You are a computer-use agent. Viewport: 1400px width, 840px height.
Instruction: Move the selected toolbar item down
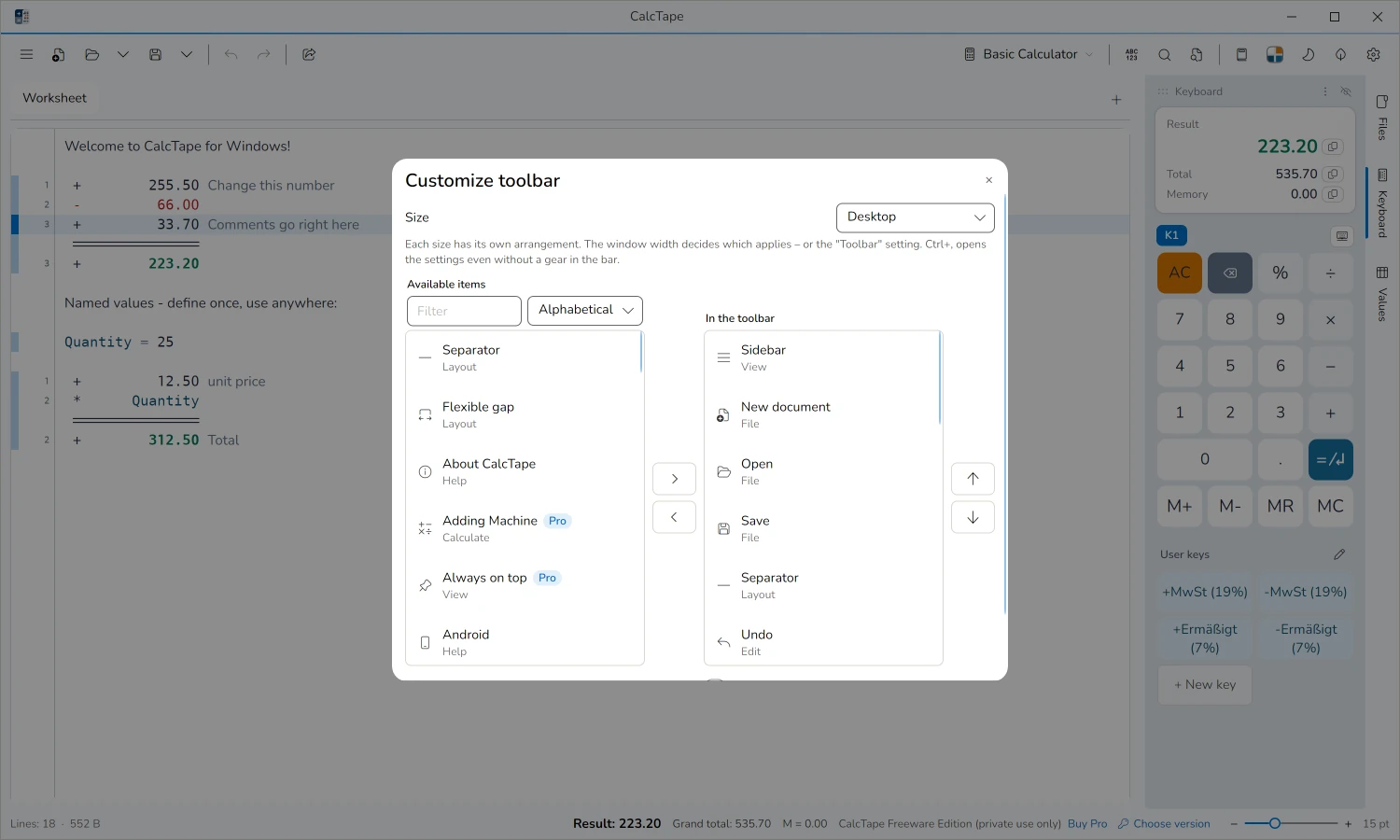tap(973, 517)
